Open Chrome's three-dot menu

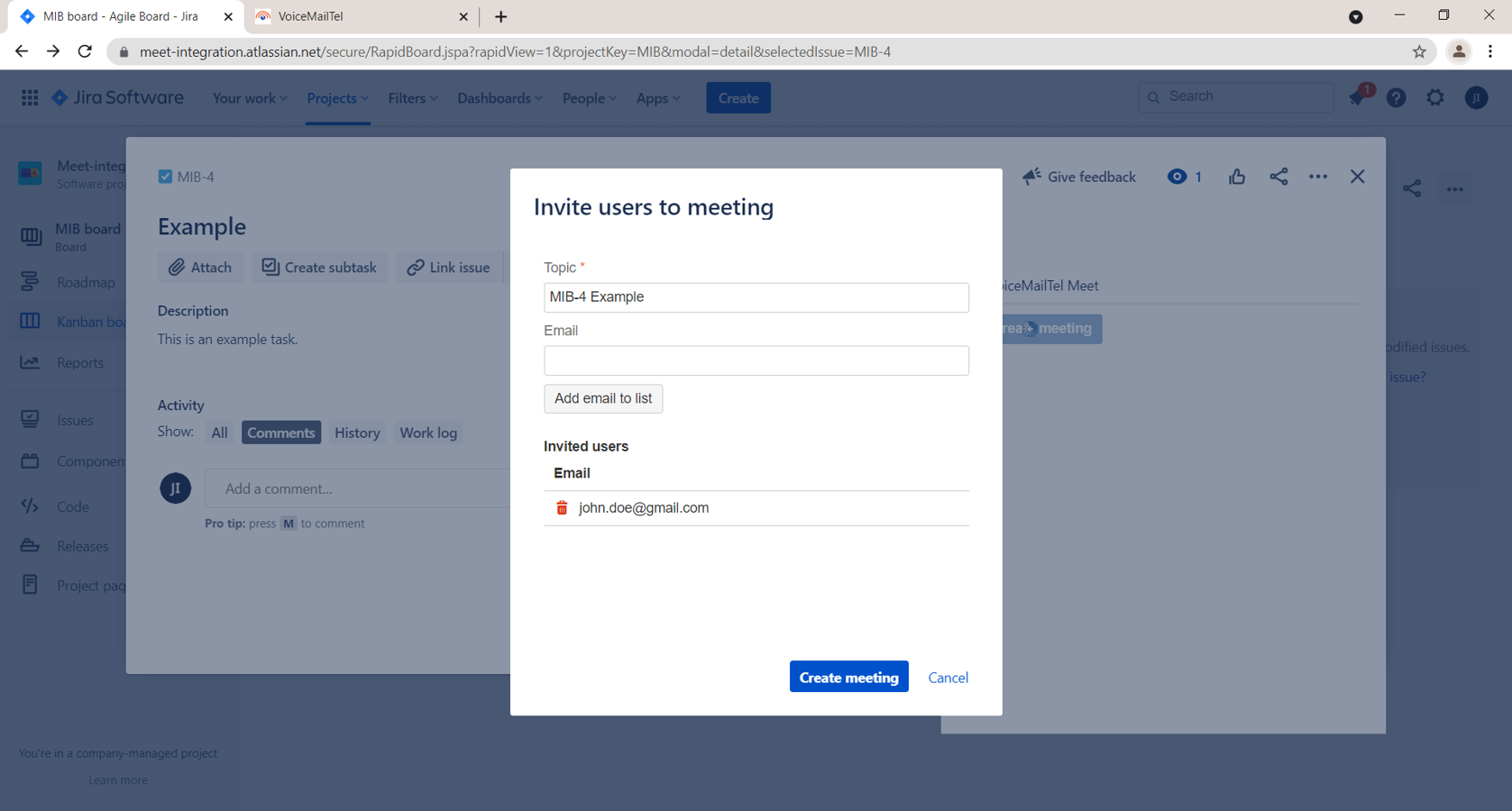pos(1491,51)
